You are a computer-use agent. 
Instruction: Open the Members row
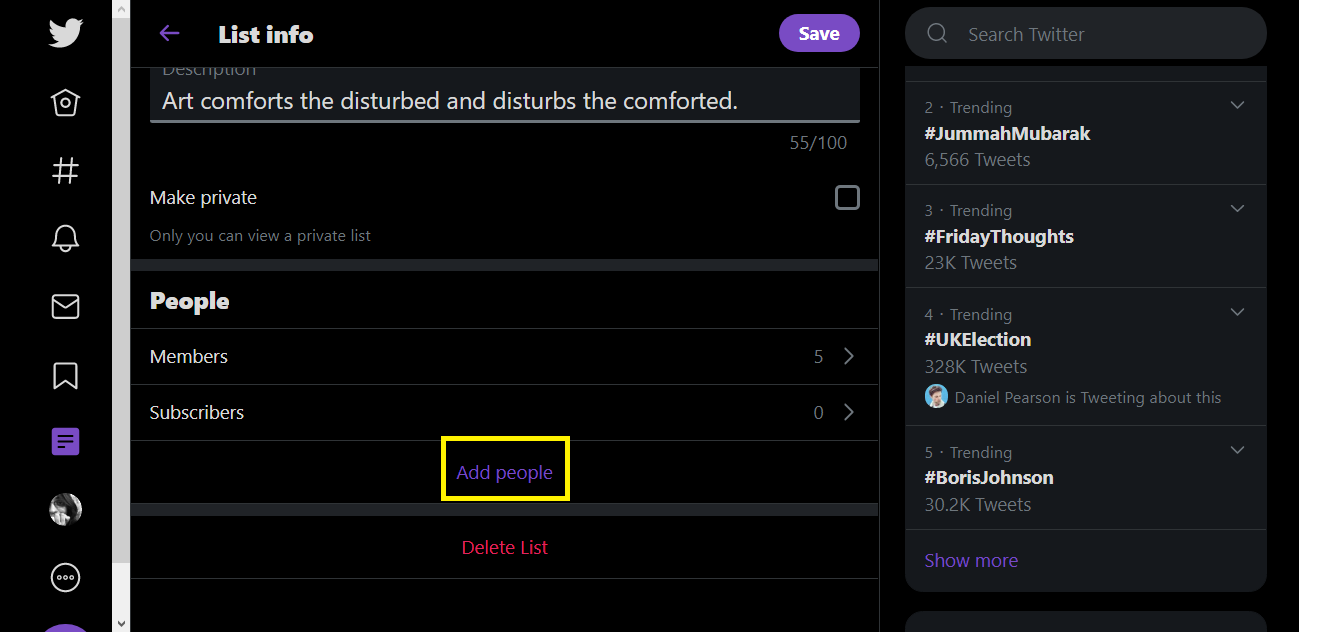click(x=504, y=356)
